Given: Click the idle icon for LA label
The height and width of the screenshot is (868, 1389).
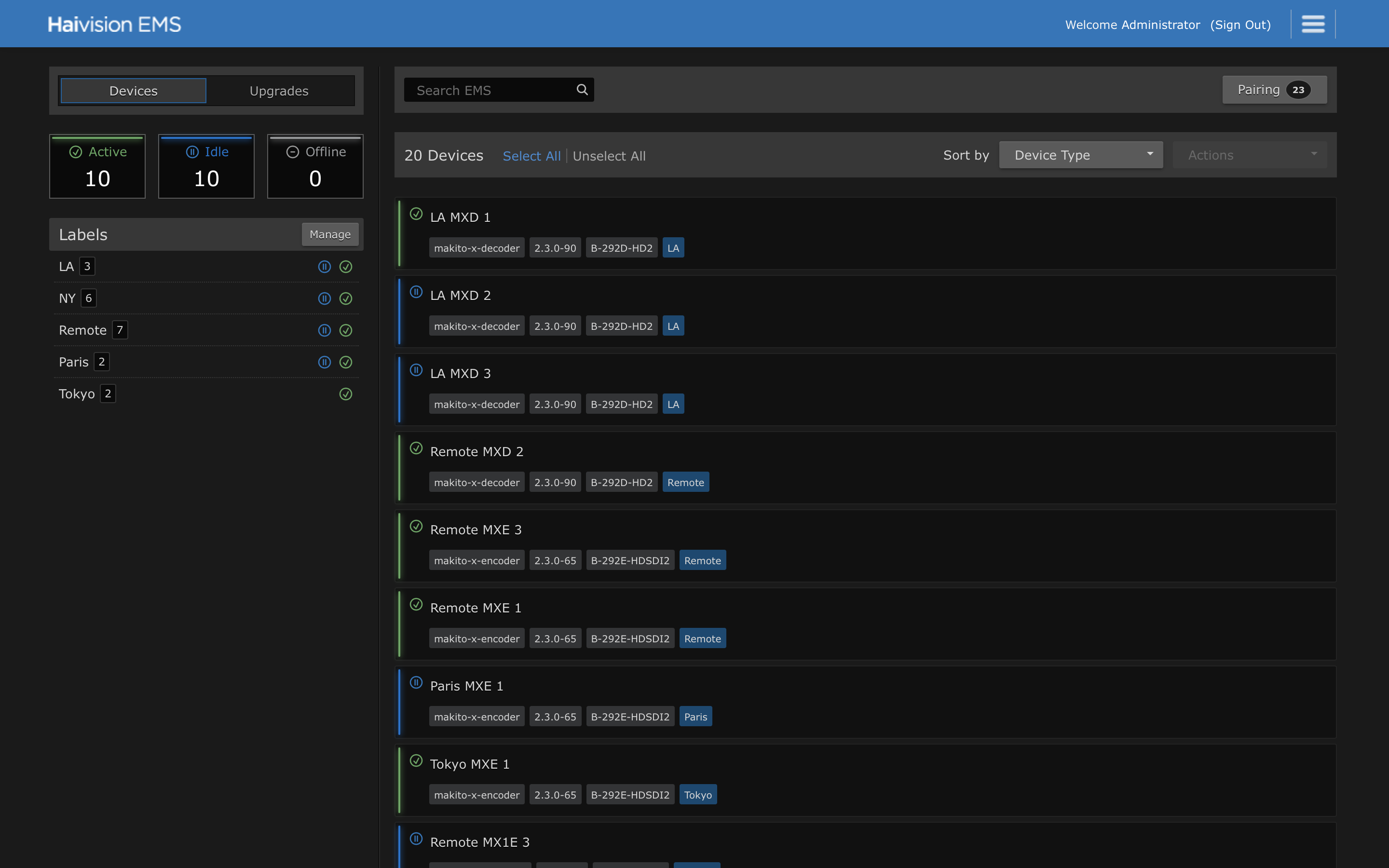Looking at the screenshot, I should click(324, 266).
